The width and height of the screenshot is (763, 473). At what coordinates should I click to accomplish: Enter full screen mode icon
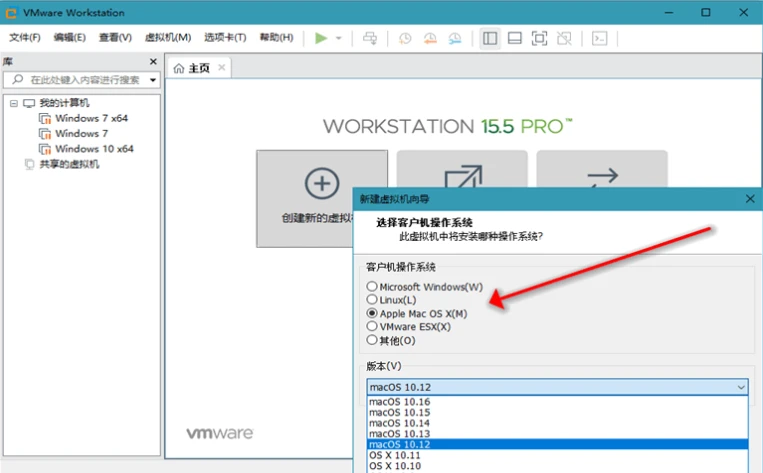[539, 38]
